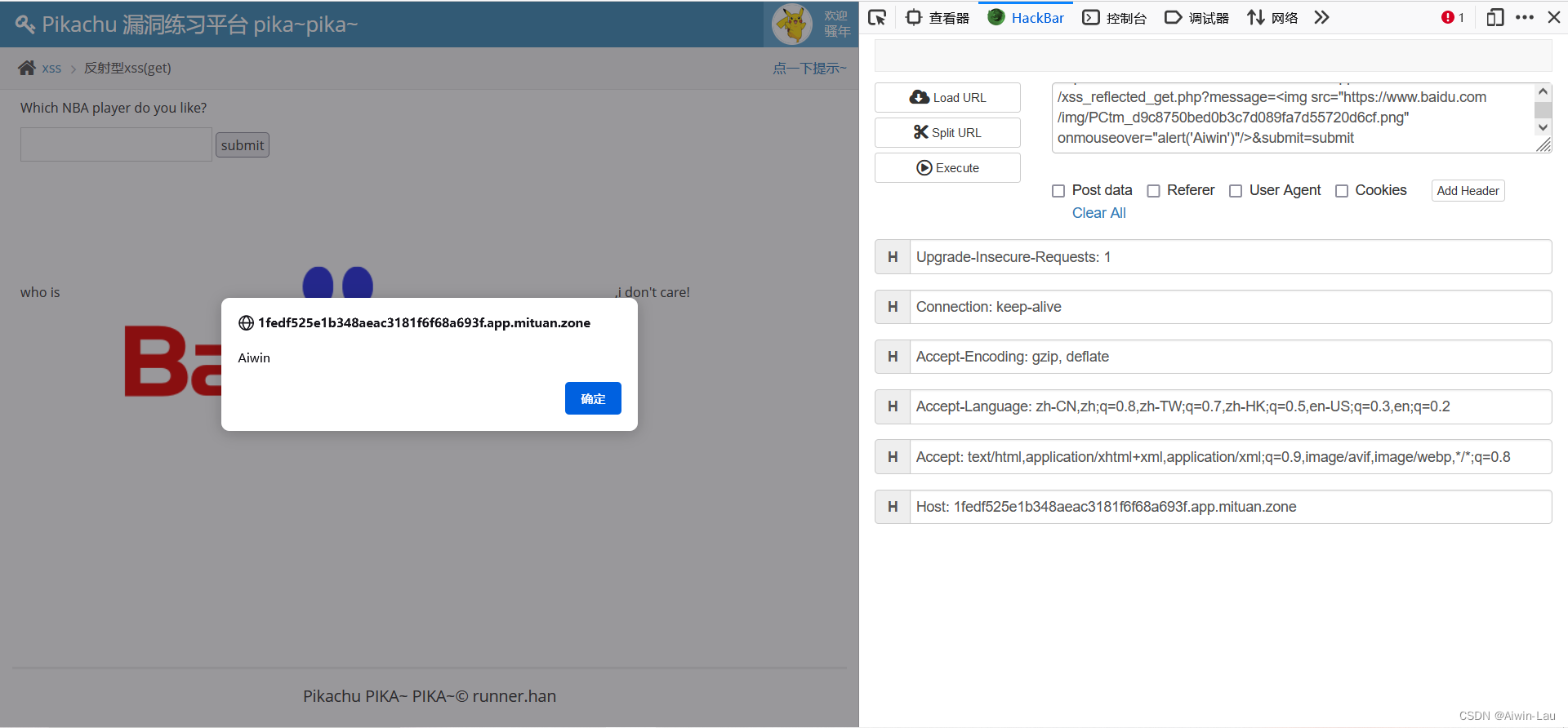Click the URL textarea resize handle

1543,145
